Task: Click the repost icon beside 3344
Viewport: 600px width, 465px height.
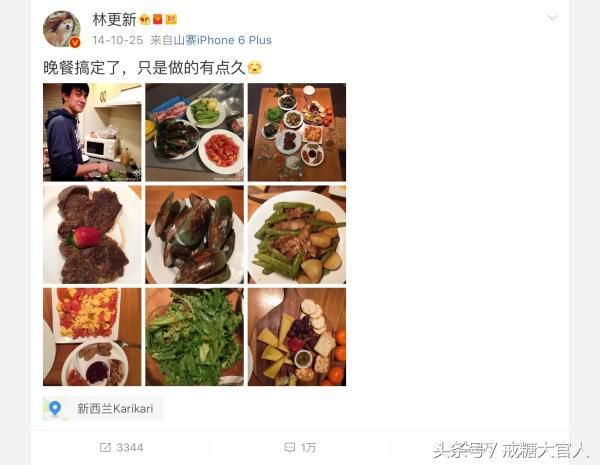Action: [x=105, y=447]
